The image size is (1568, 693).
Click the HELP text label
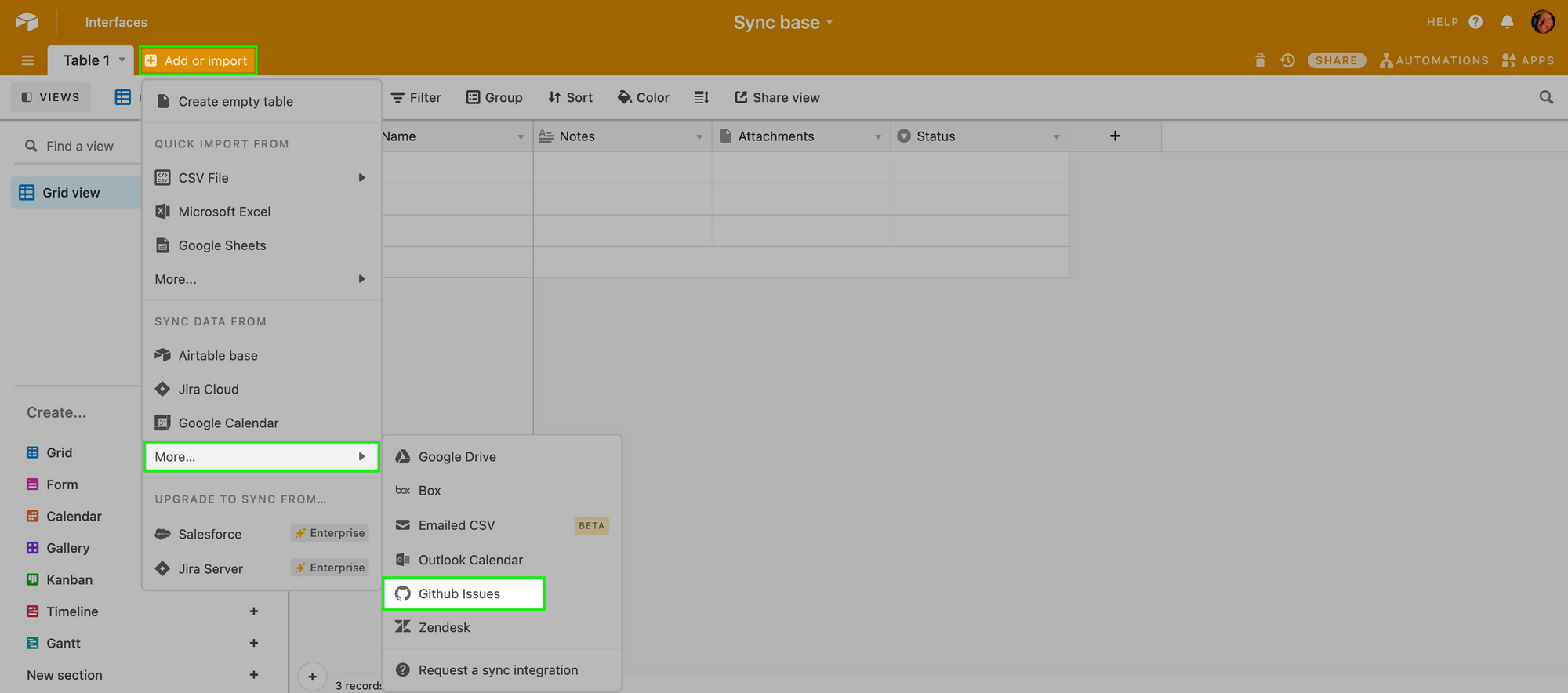click(1443, 22)
